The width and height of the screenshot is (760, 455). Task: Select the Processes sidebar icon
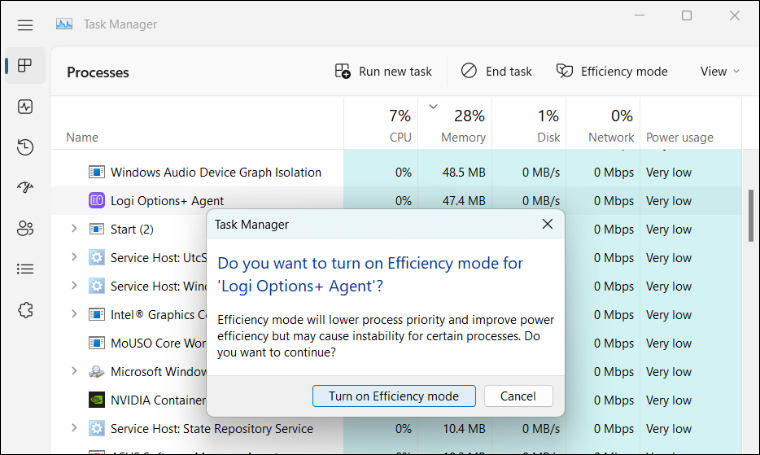(x=25, y=67)
